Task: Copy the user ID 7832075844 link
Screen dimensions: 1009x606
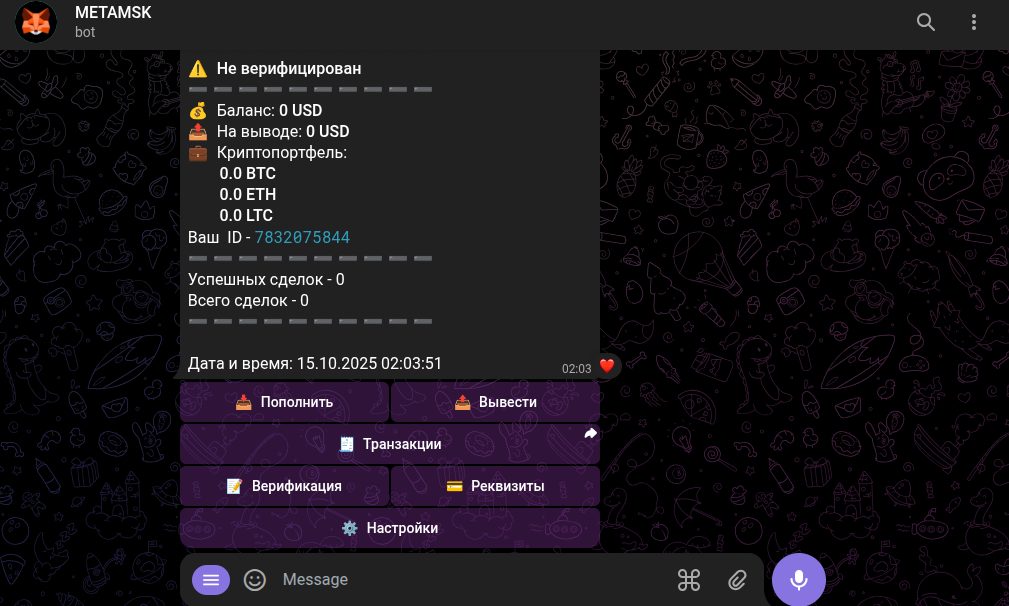Action: [302, 237]
